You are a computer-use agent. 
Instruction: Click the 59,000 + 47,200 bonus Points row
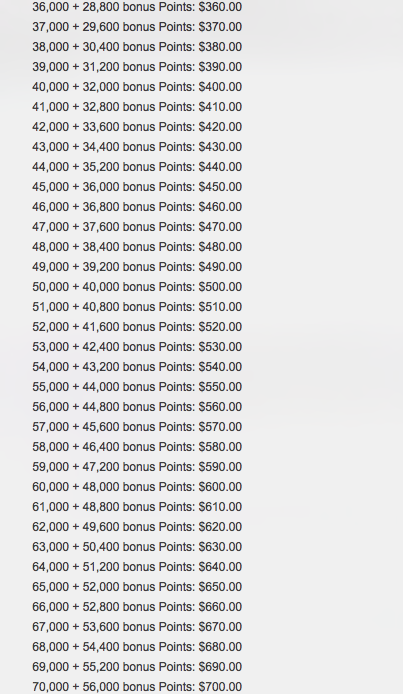137,467
